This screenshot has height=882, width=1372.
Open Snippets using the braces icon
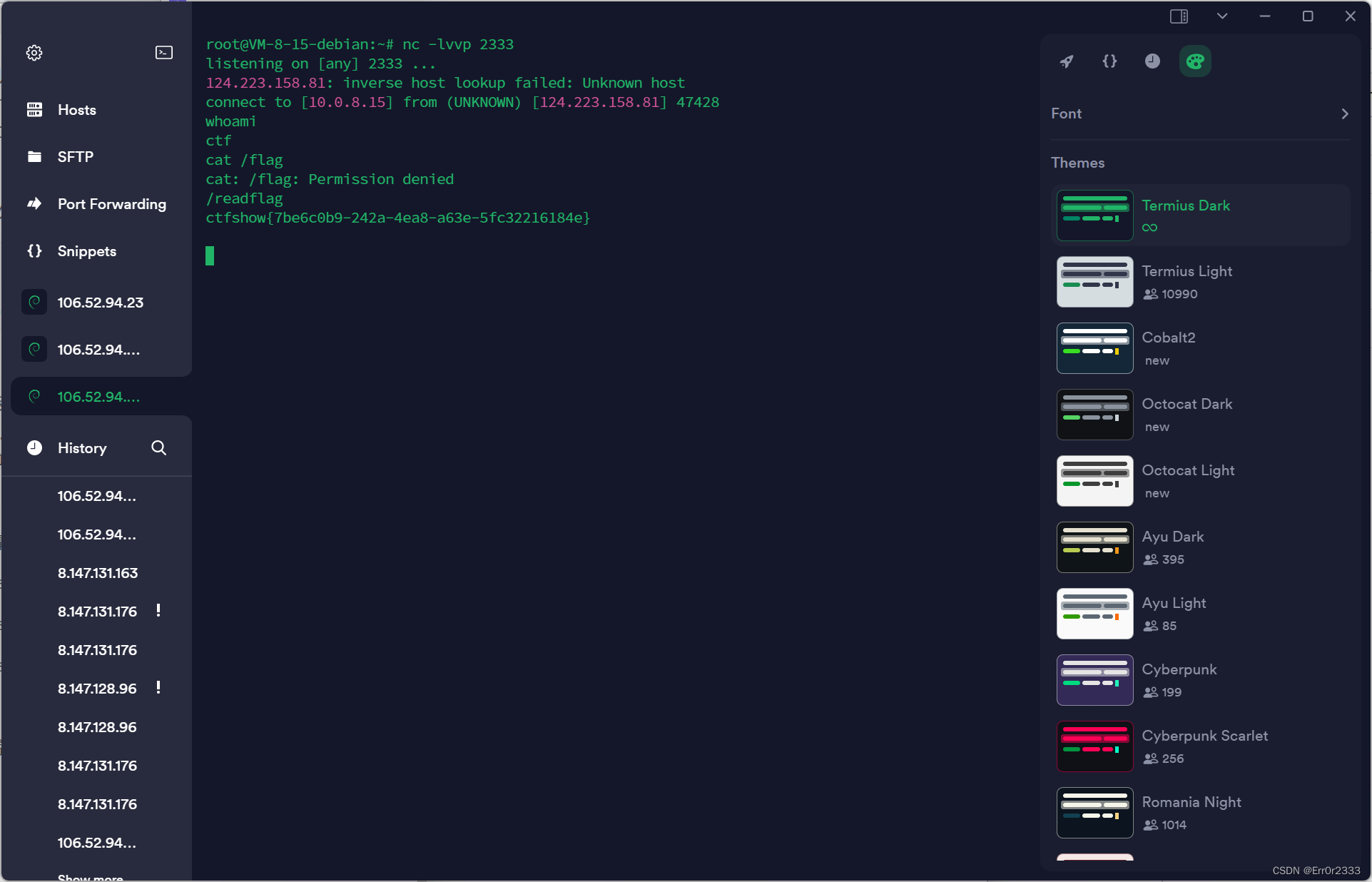click(34, 251)
